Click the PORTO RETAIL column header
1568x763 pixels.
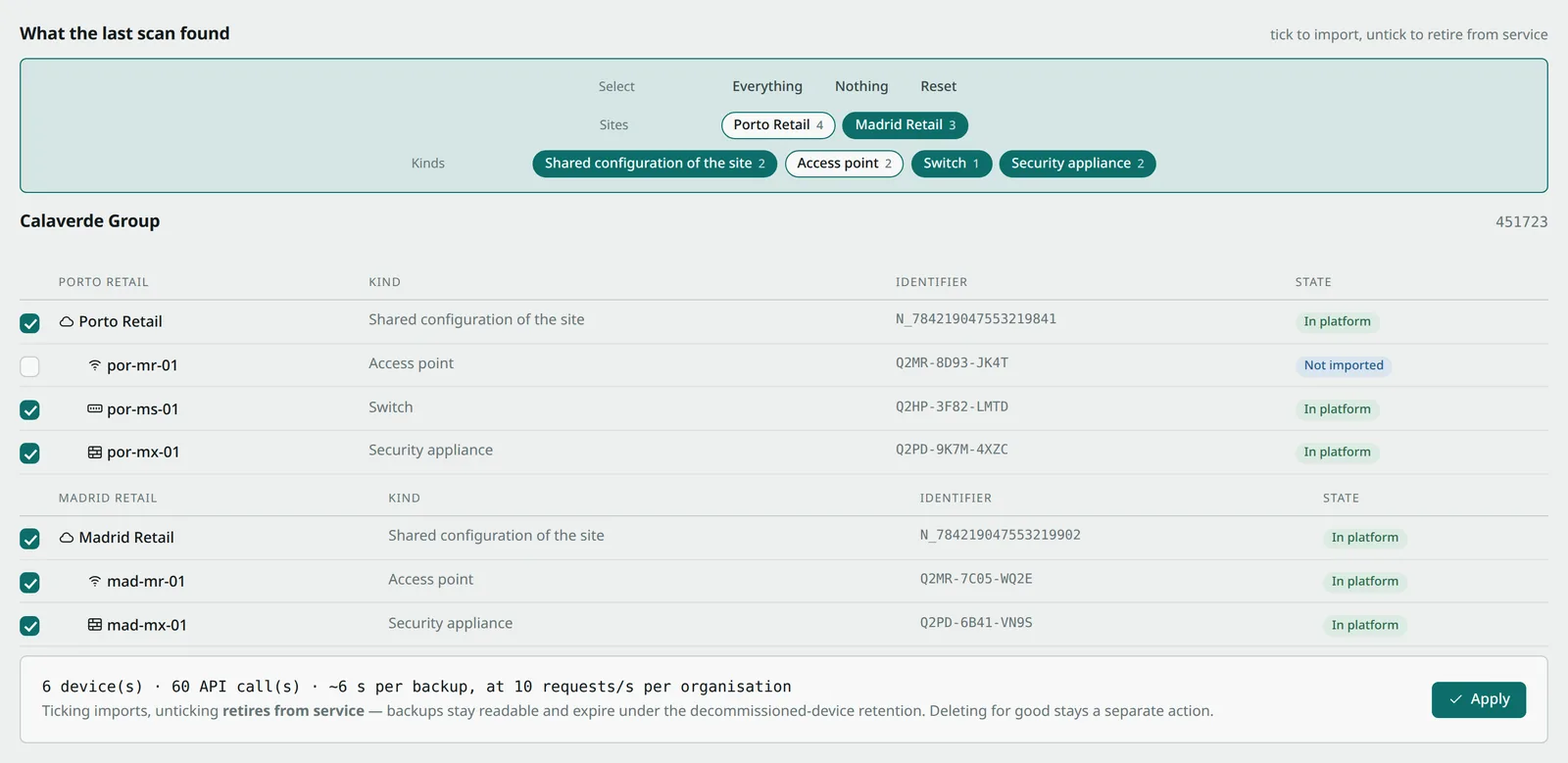(104, 282)
